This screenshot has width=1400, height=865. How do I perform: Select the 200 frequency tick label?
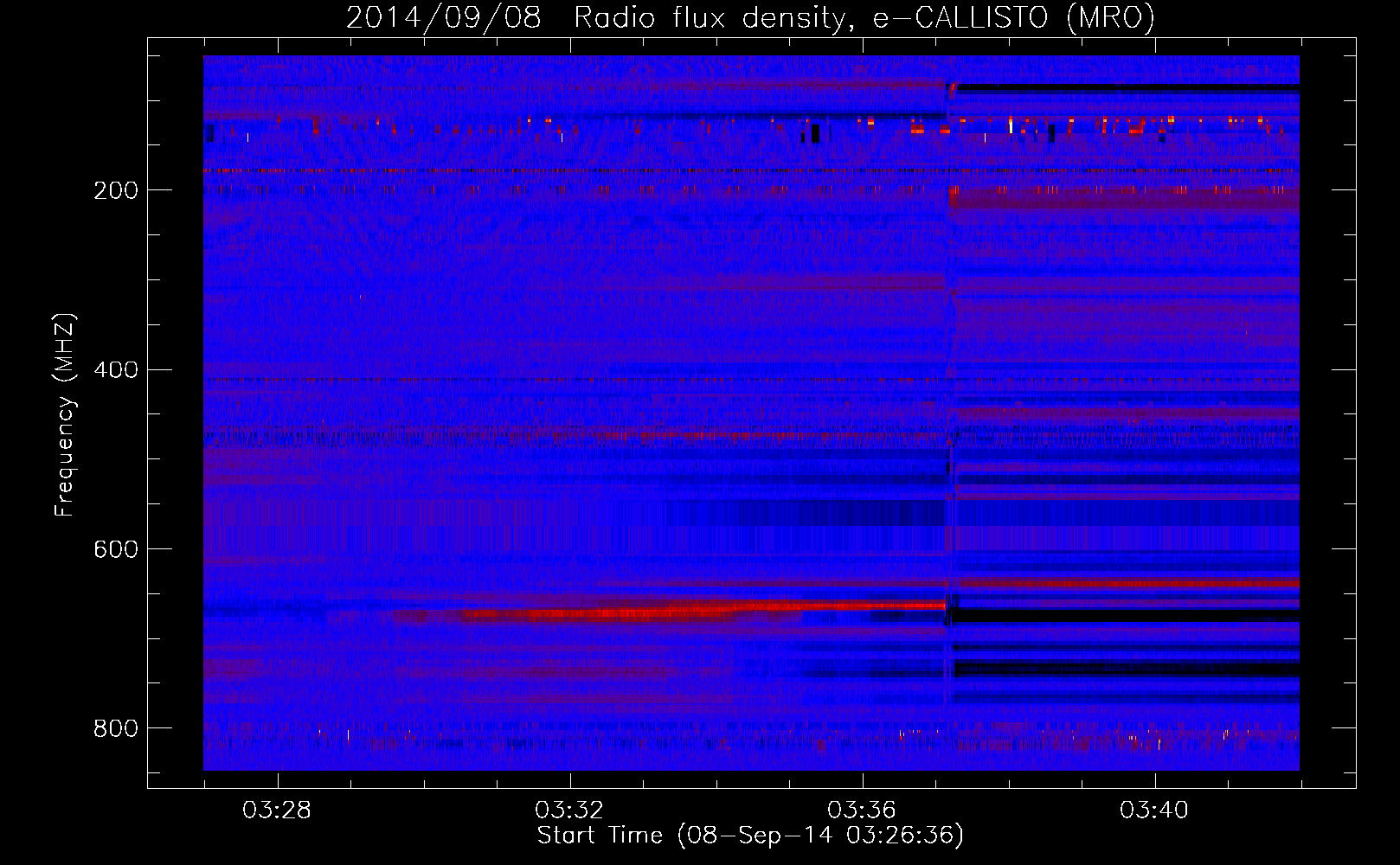[115, 191]
